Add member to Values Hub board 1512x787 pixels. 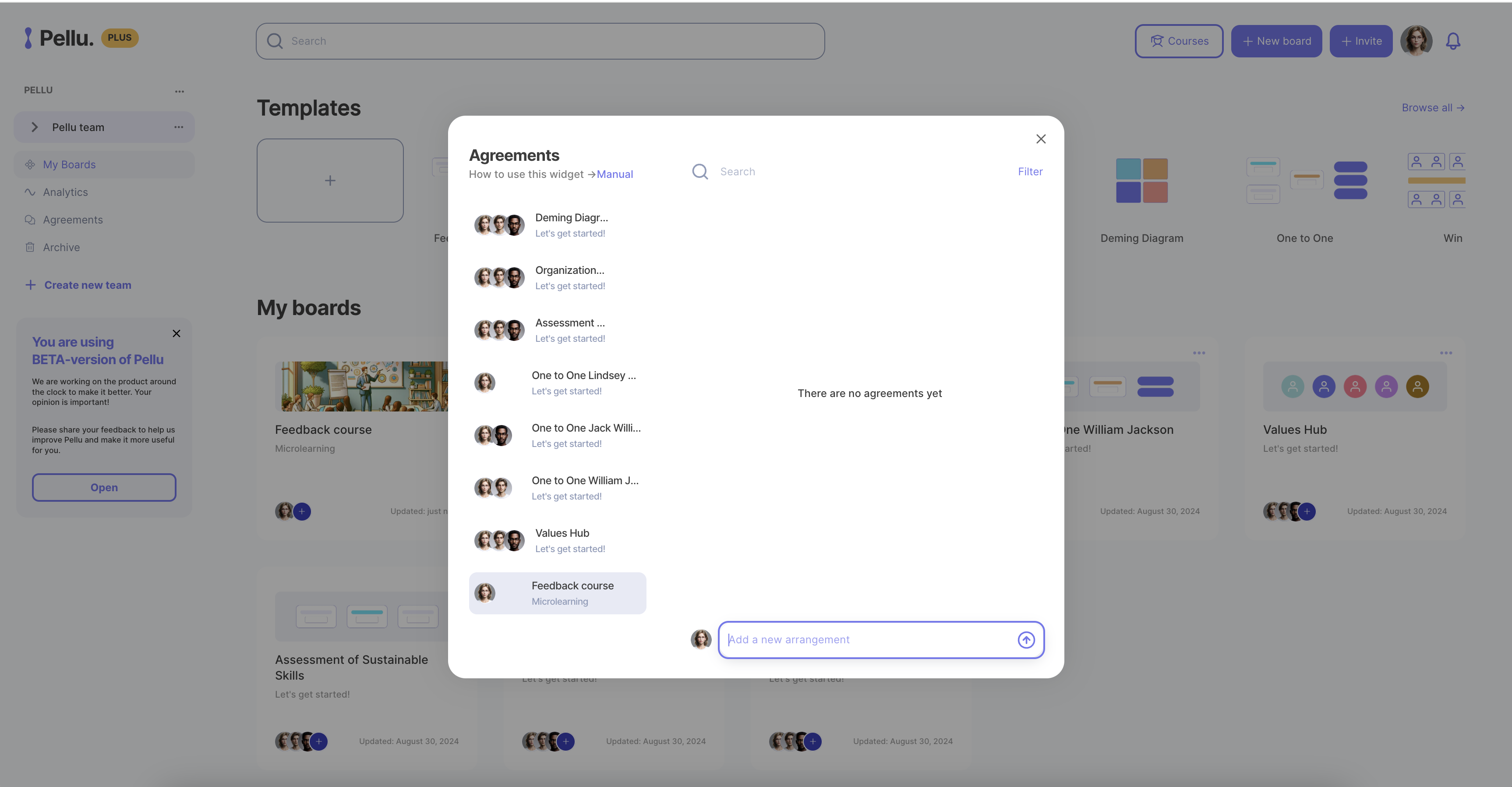coord(1307,511)
